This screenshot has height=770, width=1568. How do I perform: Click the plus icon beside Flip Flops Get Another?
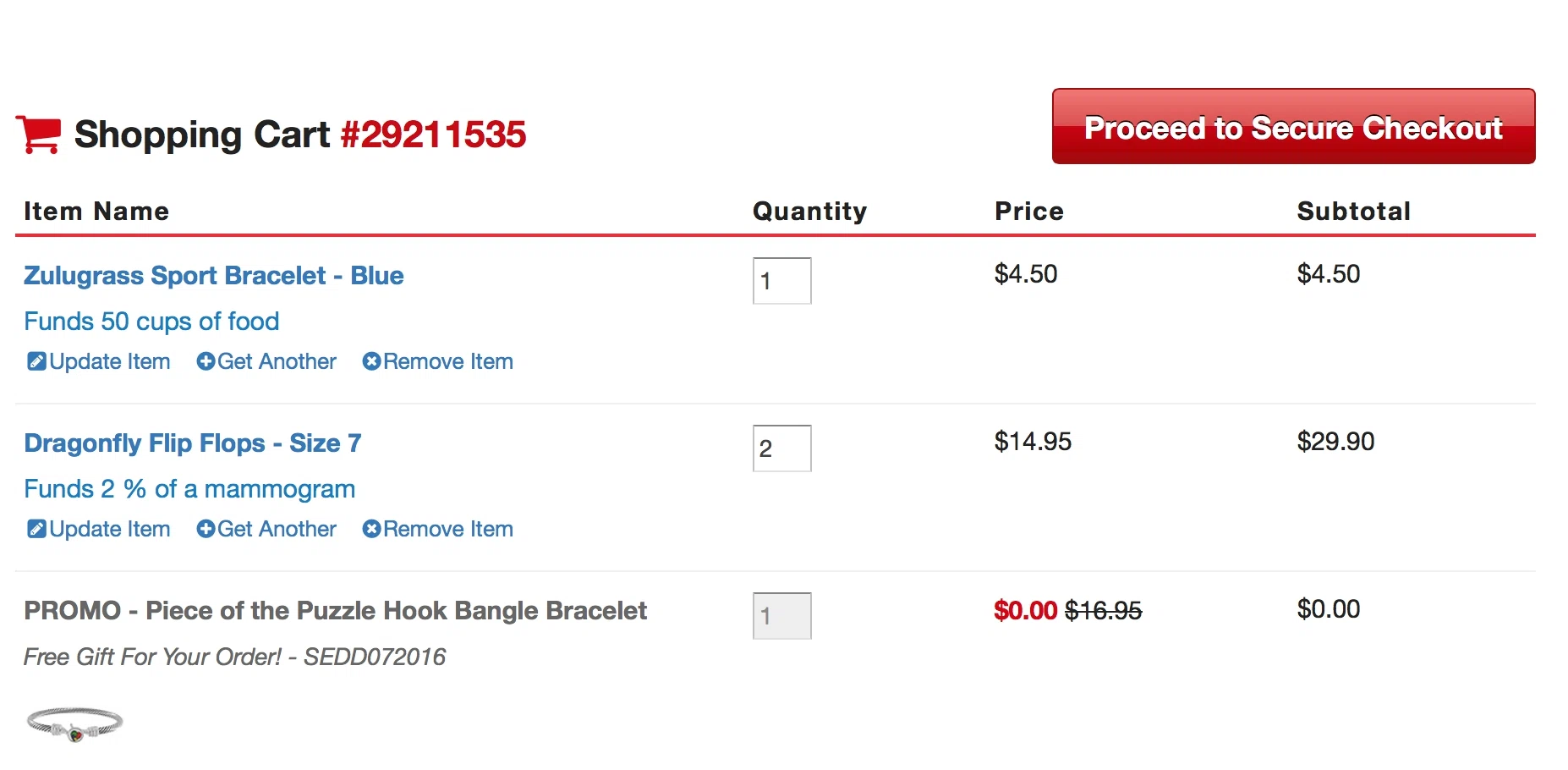point(206,529)
